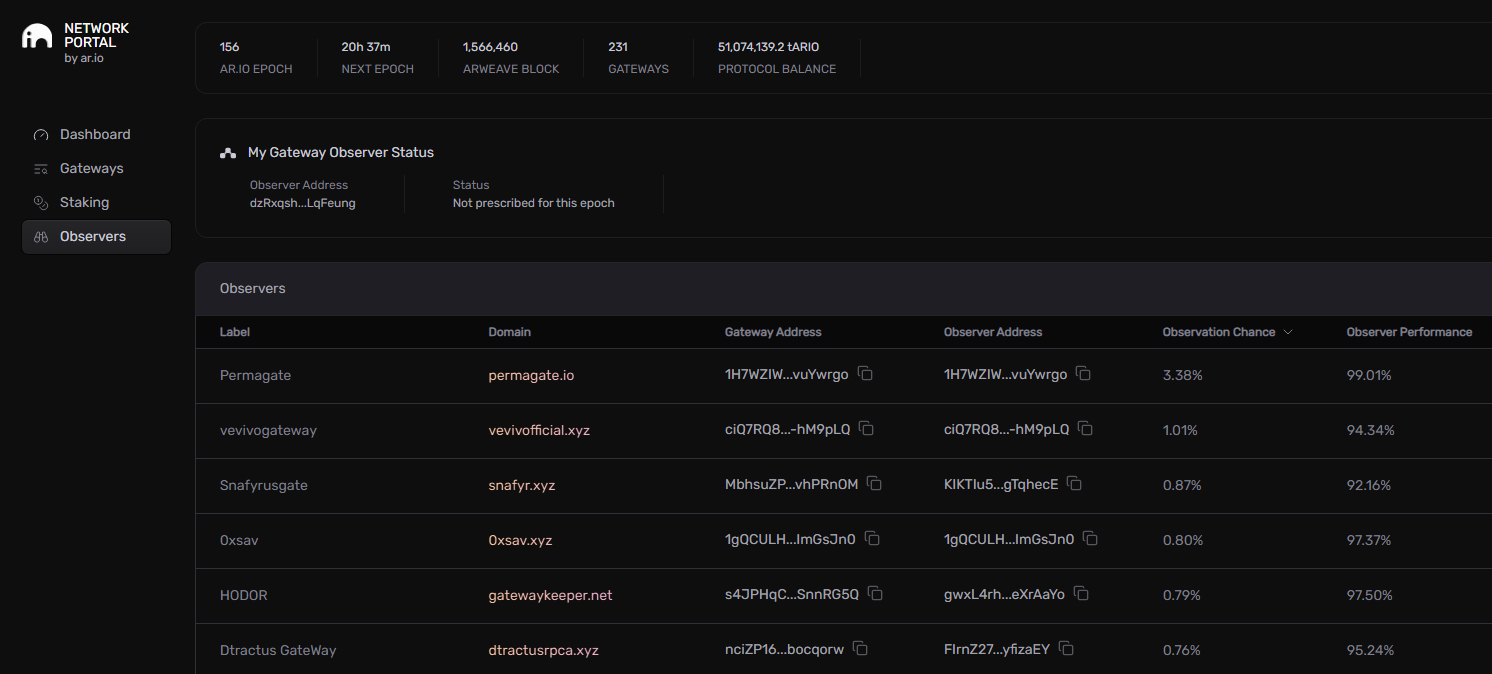Sort by the Label column header
Screen dimensions: 1492x674
(235, 332)
